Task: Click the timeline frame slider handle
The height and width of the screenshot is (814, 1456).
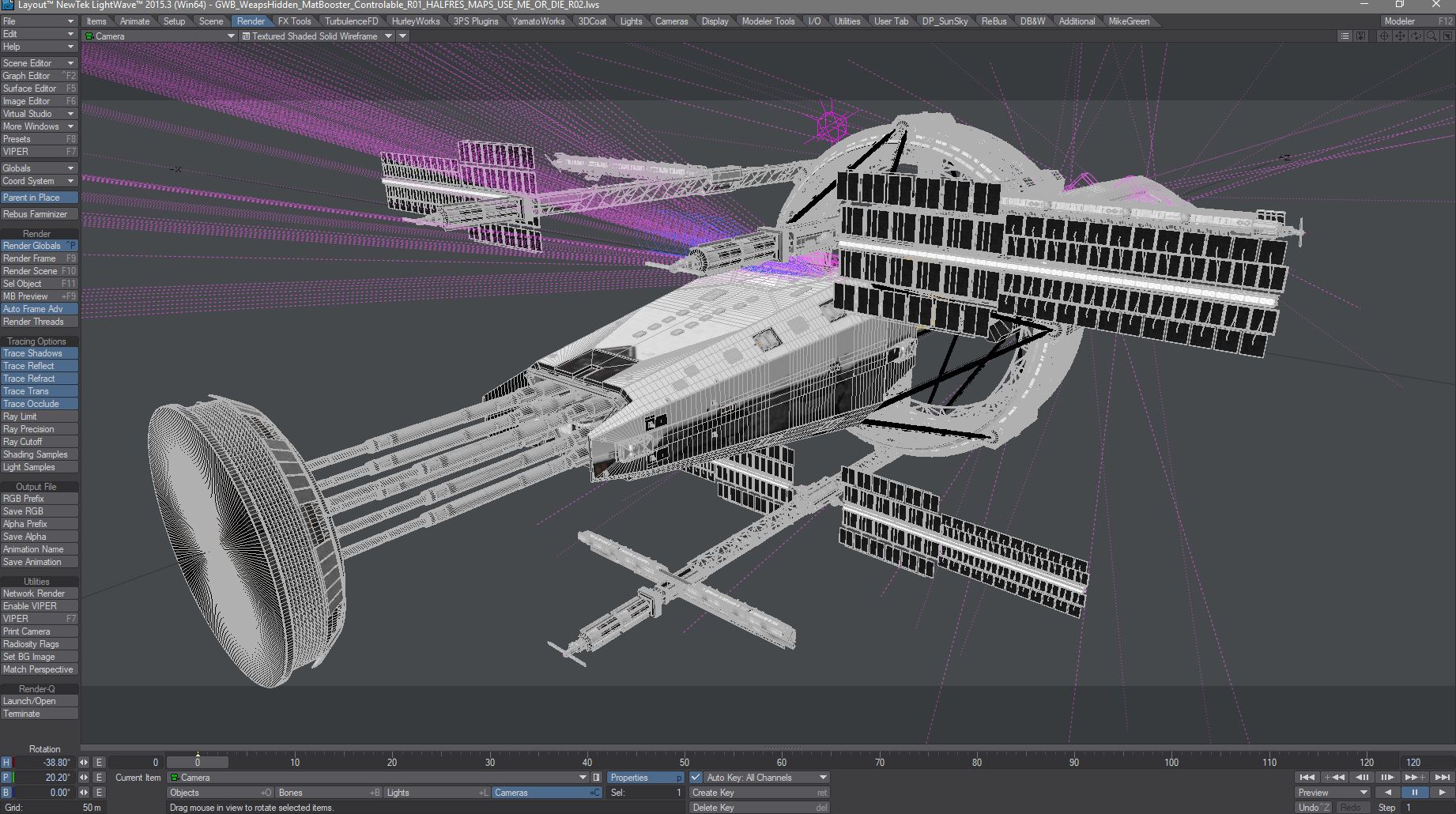Action: click(198, 762)
